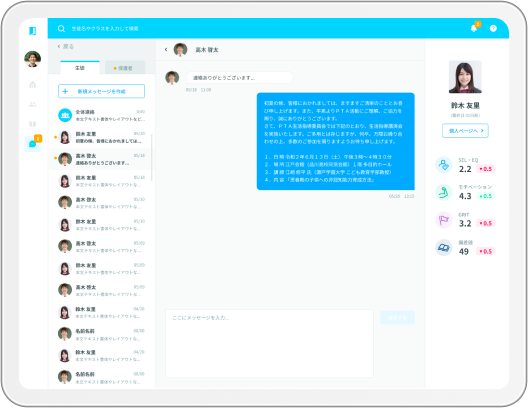Open the help question mark icon
The height and width of the screenshot is (408, 528).
(493, 28)
